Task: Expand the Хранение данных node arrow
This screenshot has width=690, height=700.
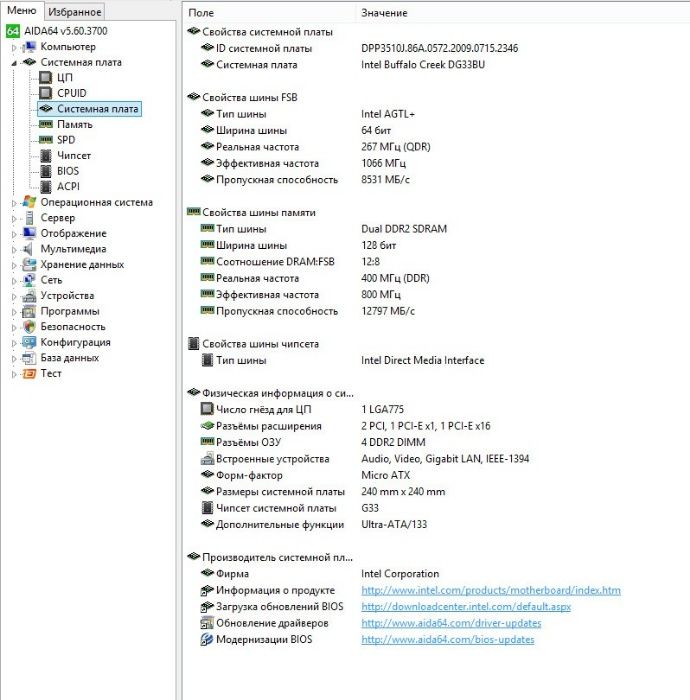Action: click(14, 266)
